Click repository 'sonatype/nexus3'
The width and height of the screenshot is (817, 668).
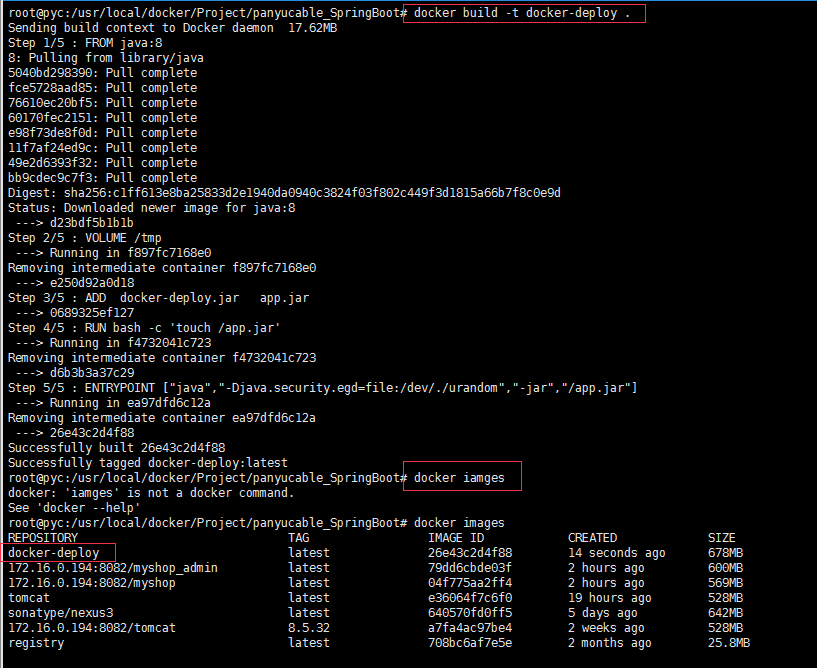[60, 613]
